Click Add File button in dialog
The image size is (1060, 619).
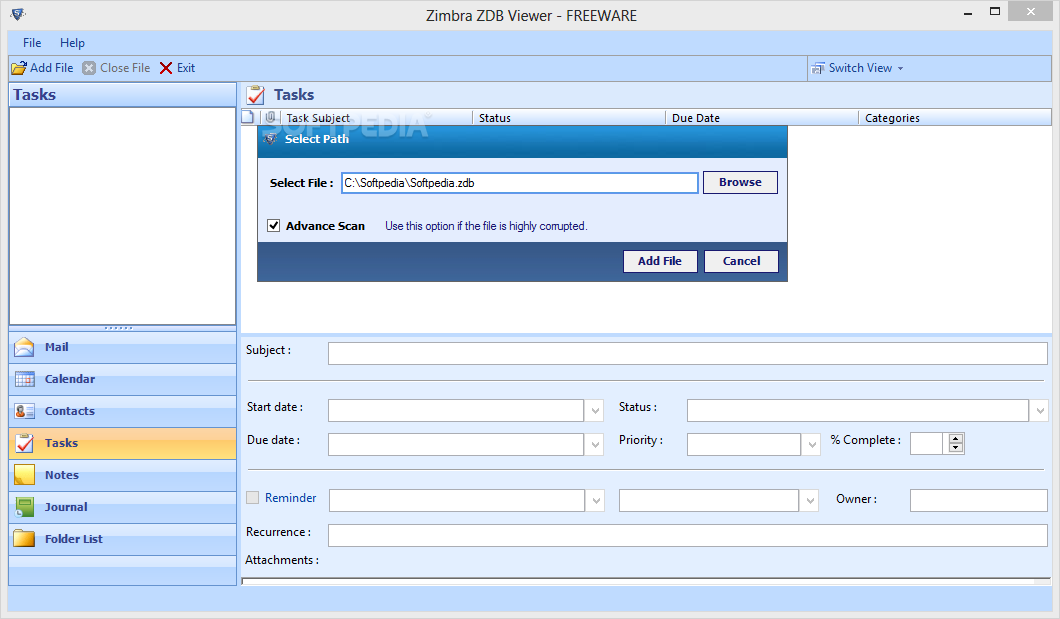[660, 262]
